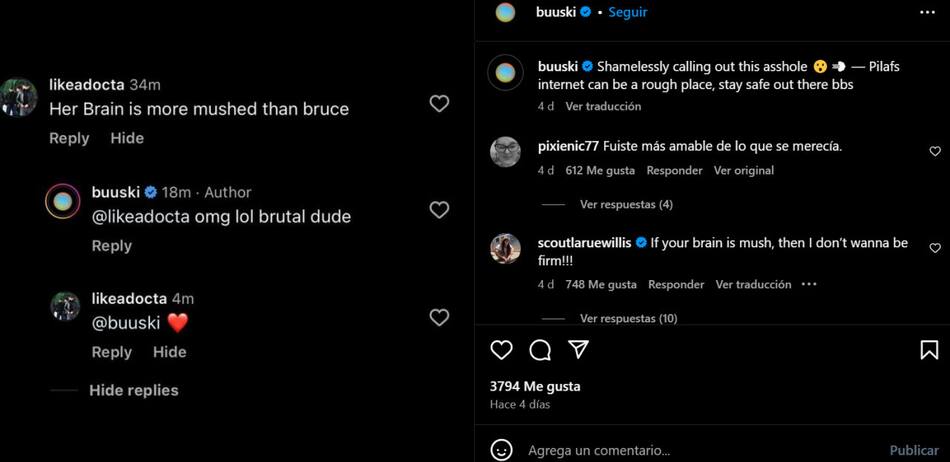950x462 pixels.
Task: Click "Ver traducción" under buuski's caption
Action: point(603,106)
